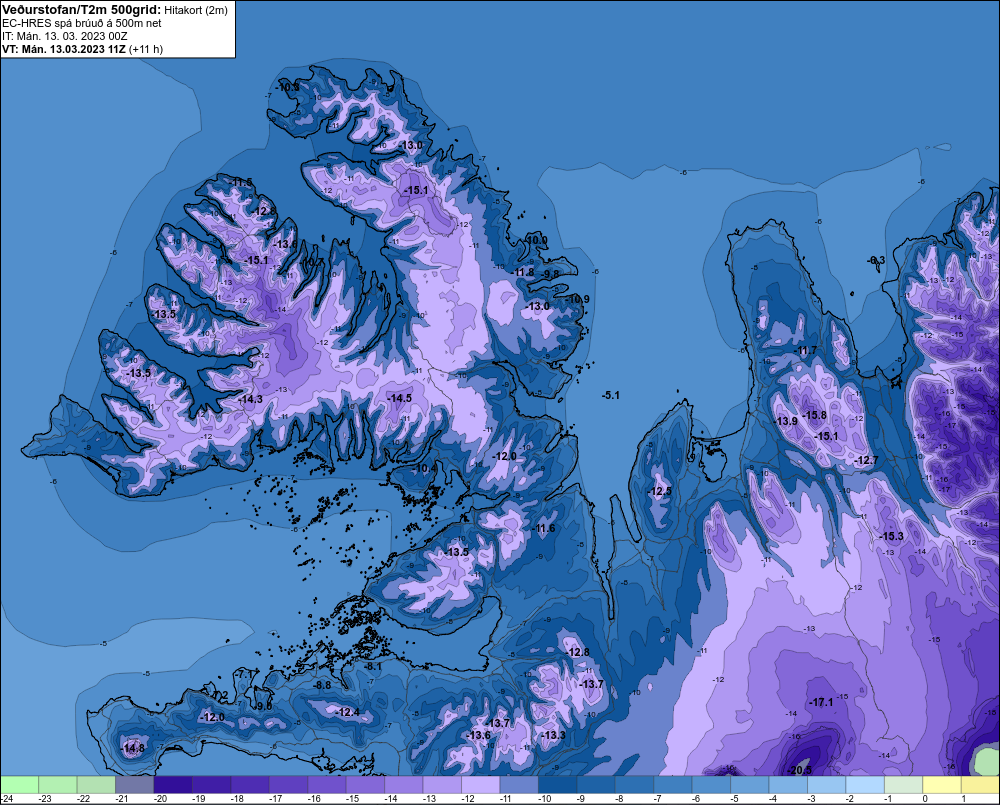This screenshot has height=805, width=1000.
Task: Select the -8 blue legend swatch
Action: coord(634,784)
